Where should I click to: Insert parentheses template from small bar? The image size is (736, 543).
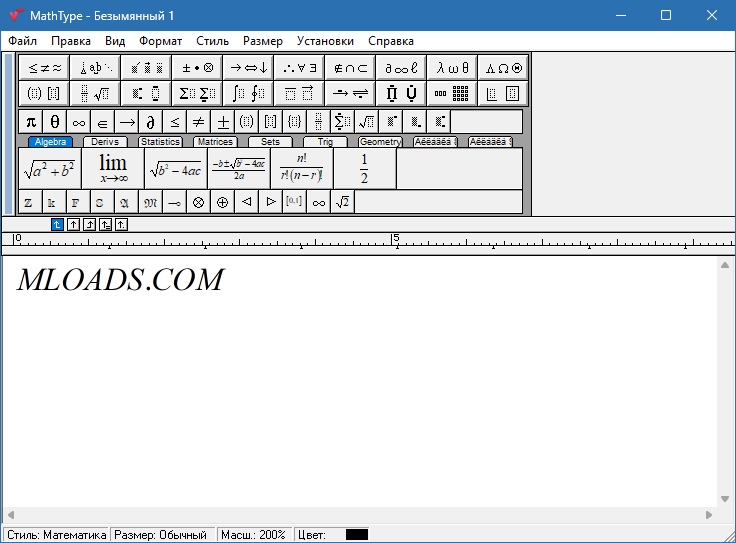247,122
